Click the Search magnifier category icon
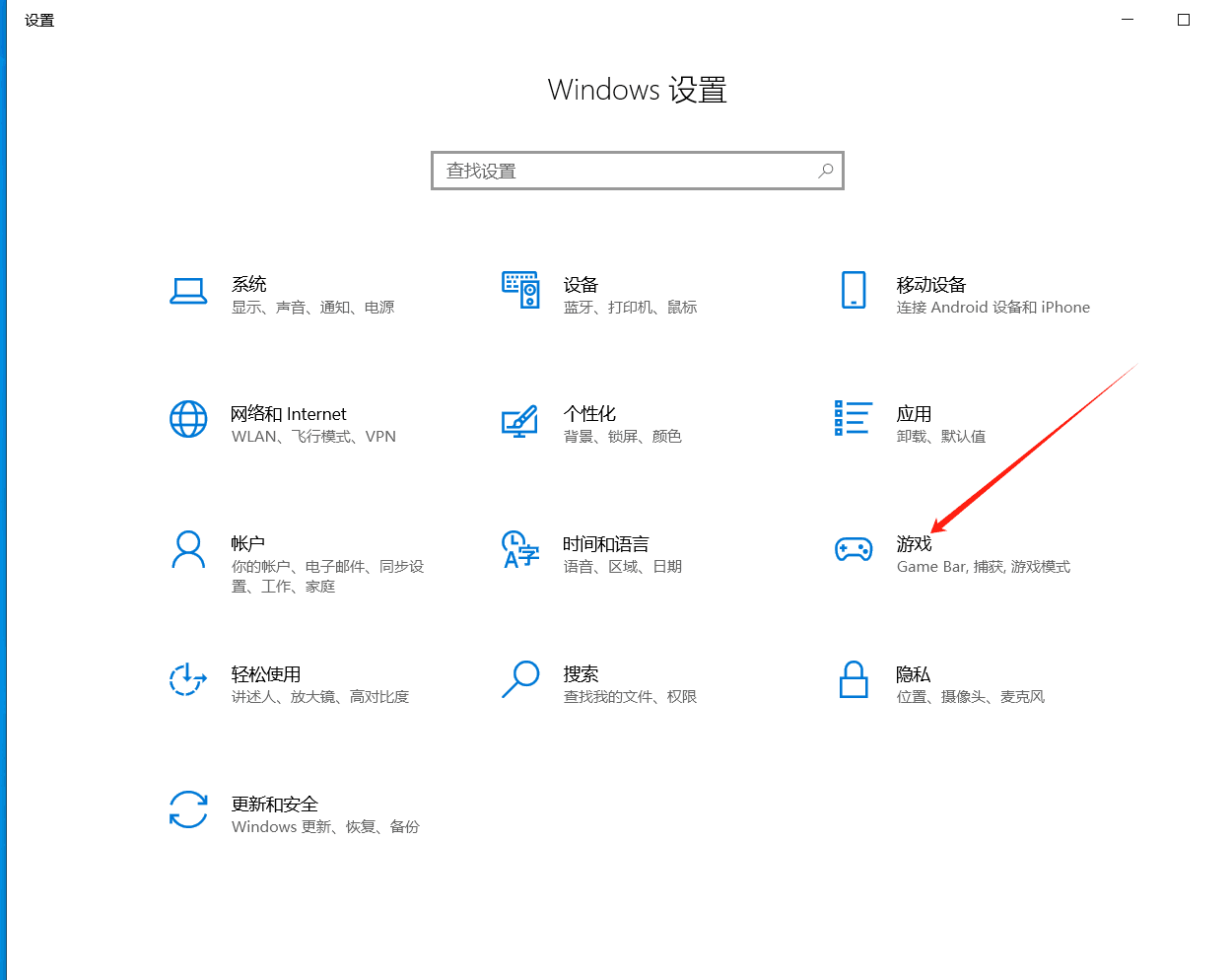Viewport: 1232px width, 980px height. coord(520,679)
